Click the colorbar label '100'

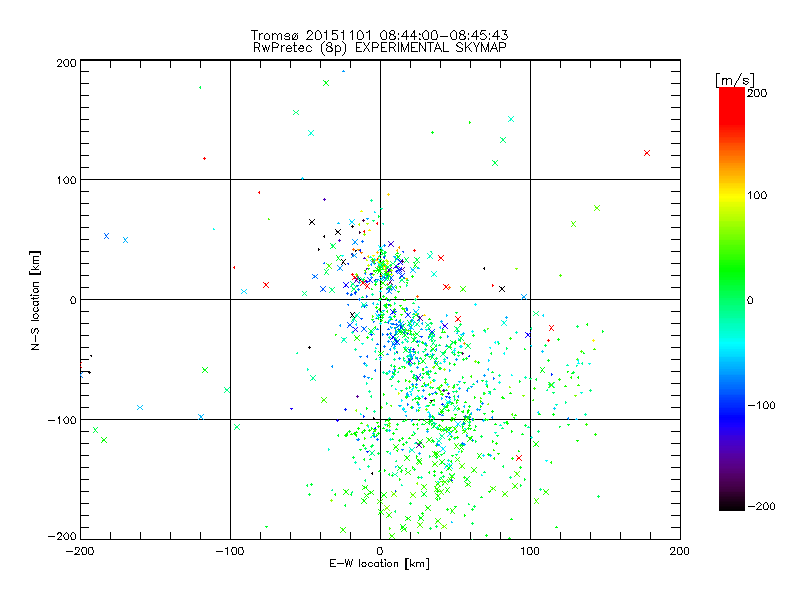tap(757, 195)
